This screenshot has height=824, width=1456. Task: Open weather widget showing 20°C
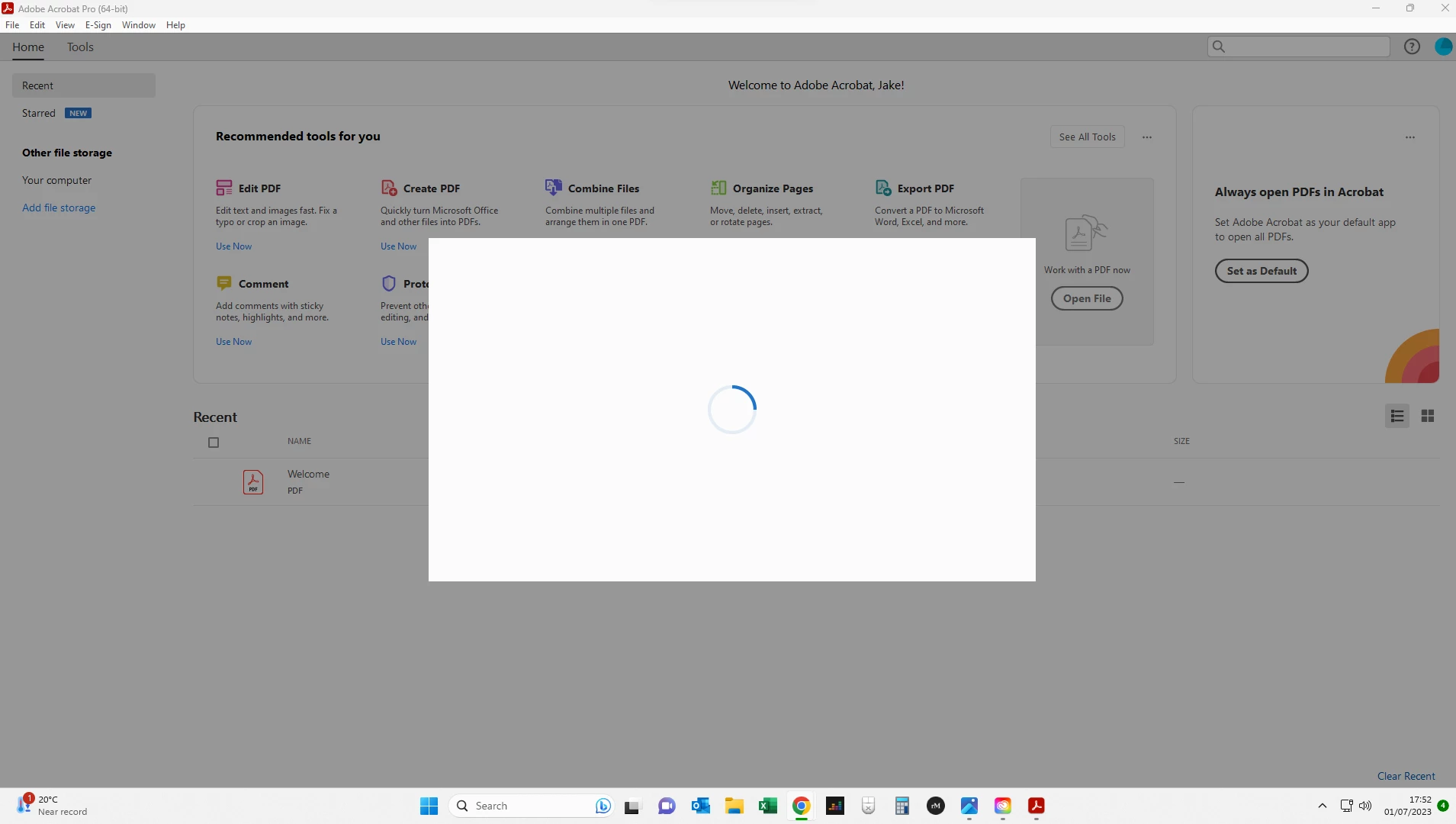tap(52, 806)
